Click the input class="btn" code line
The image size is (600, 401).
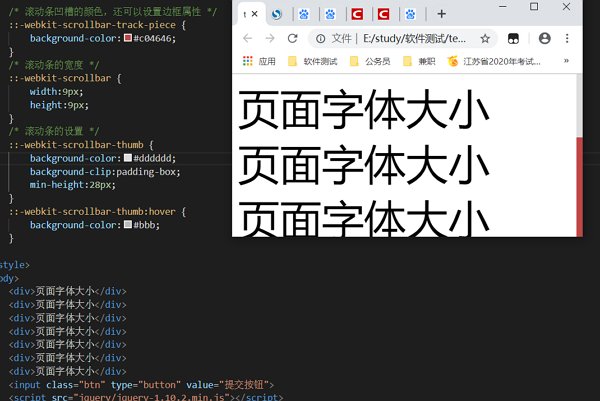click(x=141, y=385)
